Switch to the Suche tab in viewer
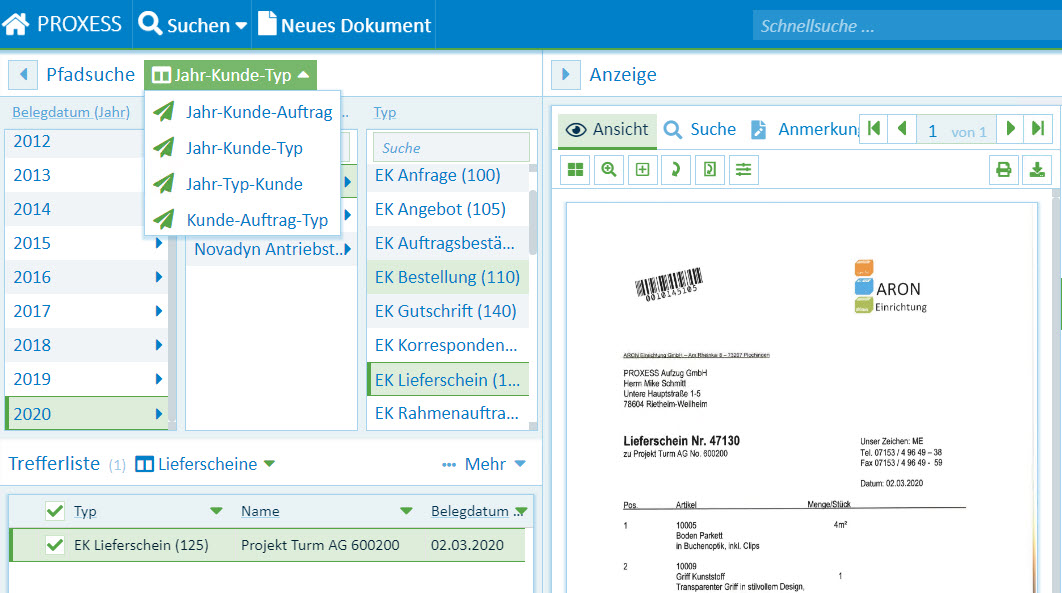The width and height of the screenshot is (1062, 593). [x=700, y=129]
